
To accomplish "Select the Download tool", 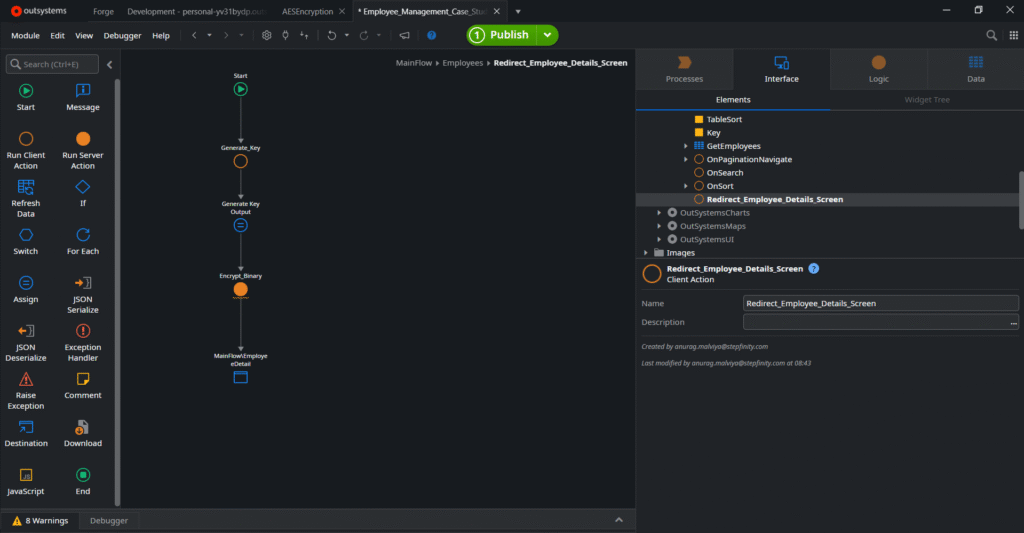I will [83, 434].
